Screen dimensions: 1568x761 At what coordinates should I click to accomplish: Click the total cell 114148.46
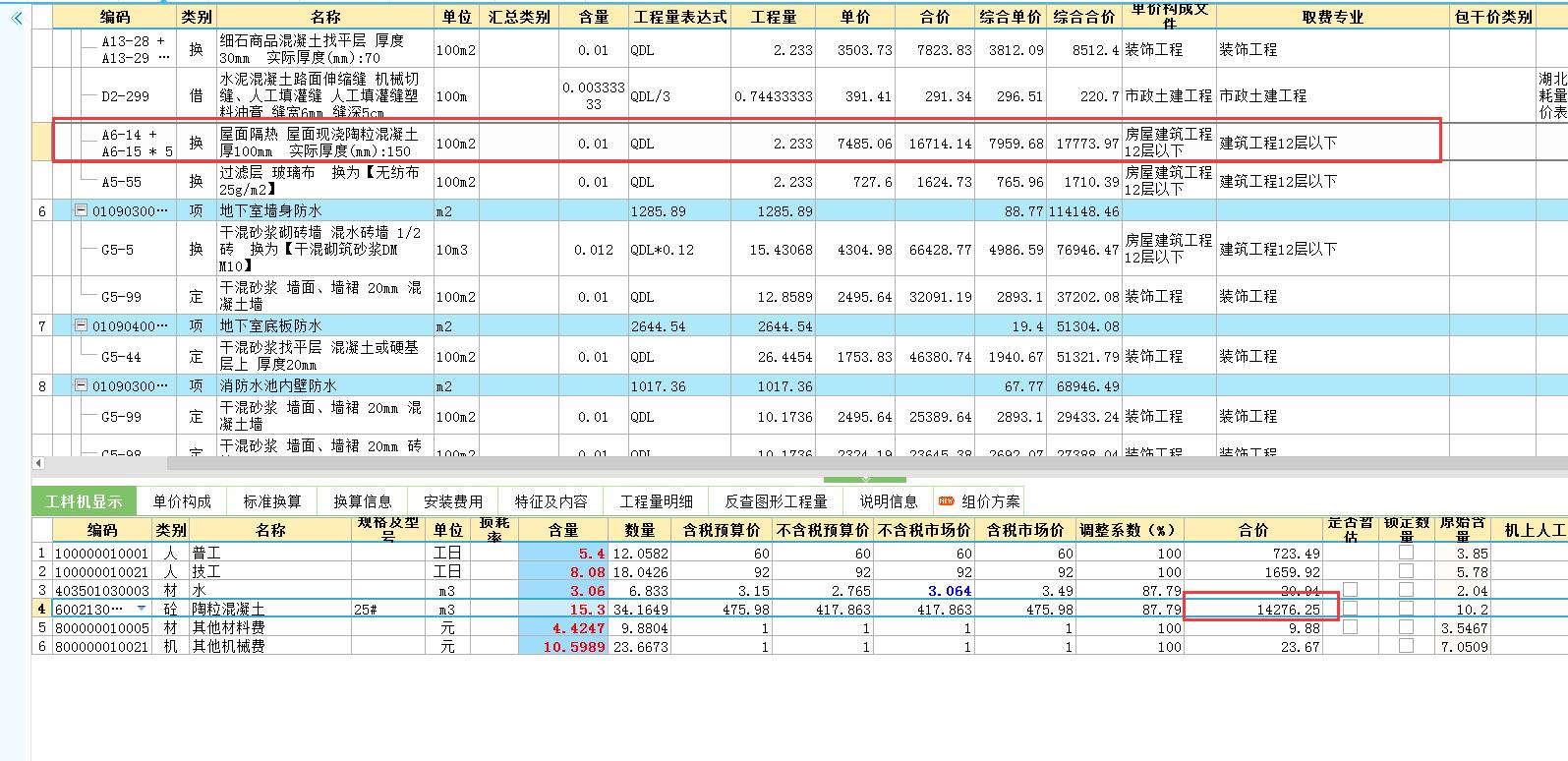[1084, 211]
